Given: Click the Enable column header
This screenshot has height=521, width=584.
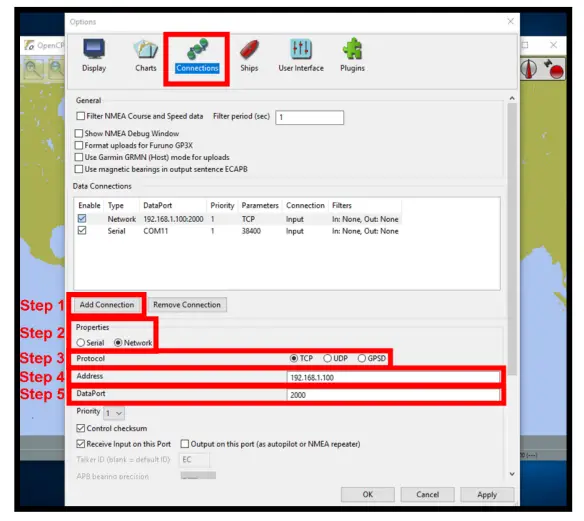Looking at the screenshot, I should (89, 206).
